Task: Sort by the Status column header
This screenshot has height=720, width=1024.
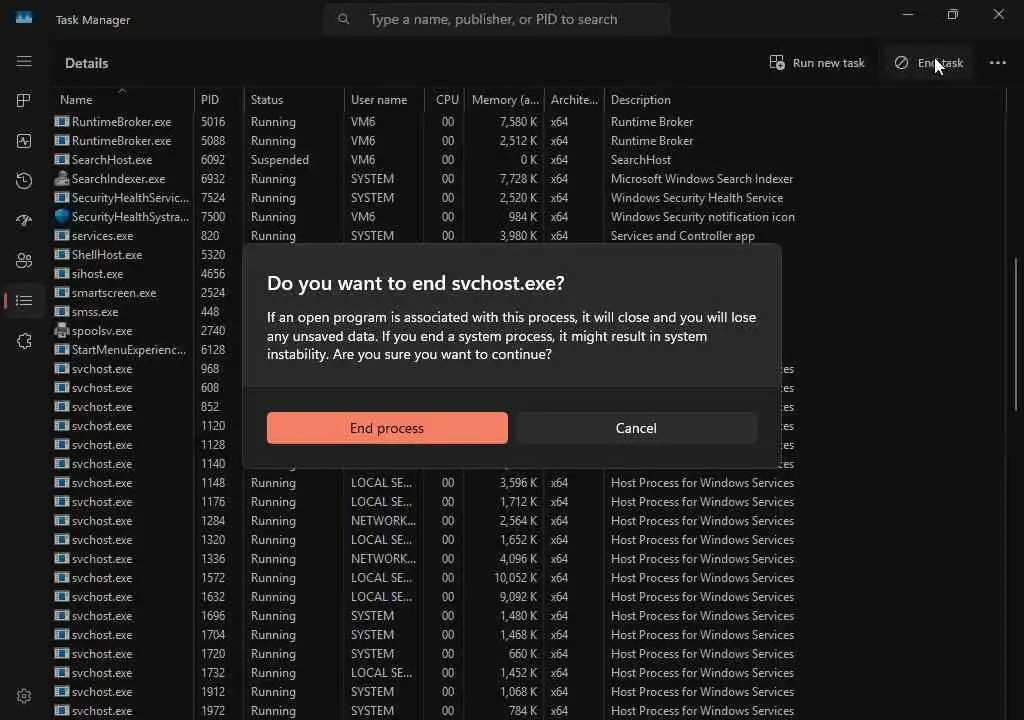Action: tap(294, 100)
